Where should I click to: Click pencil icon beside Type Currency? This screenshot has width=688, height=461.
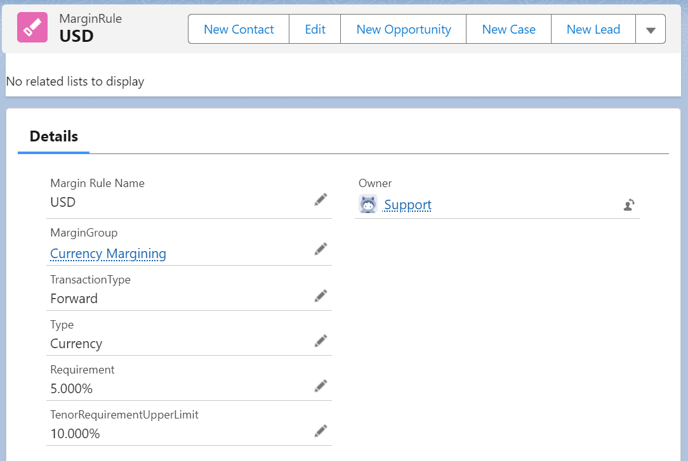320,341
